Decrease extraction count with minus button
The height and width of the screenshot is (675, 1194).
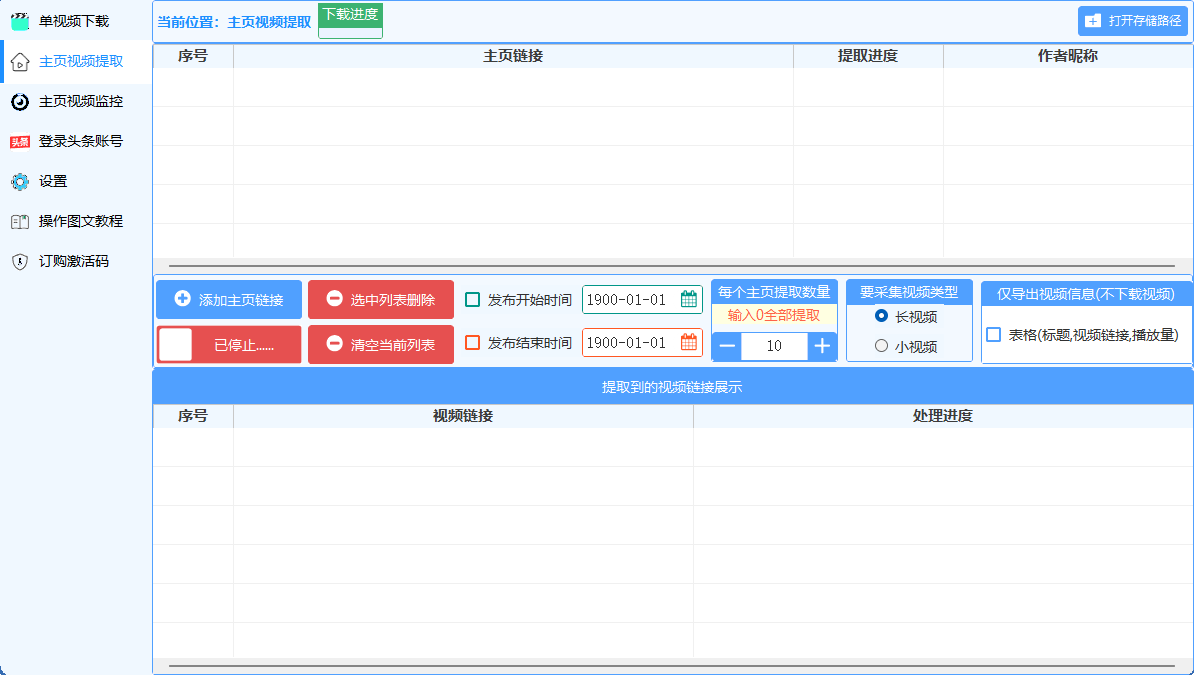pos(727,346)
